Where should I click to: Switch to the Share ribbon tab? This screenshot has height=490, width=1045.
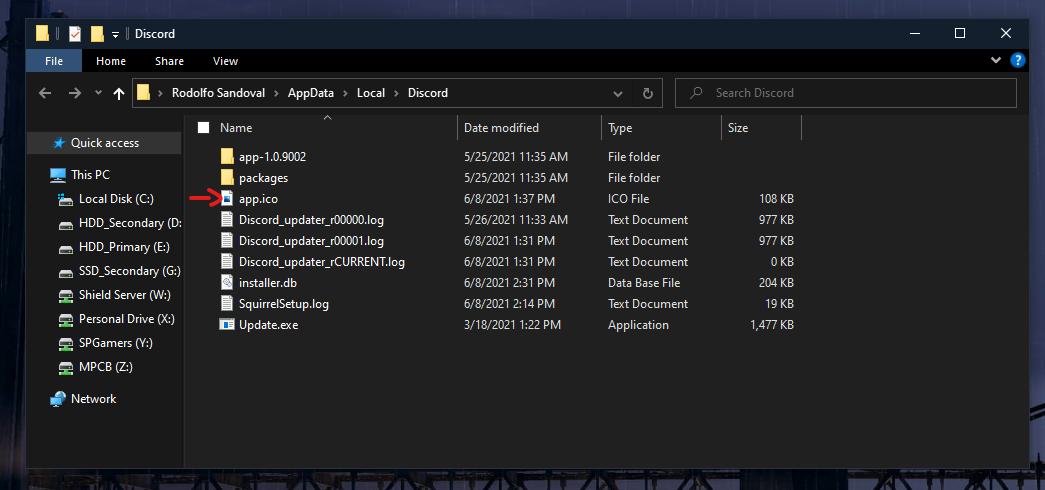[x=169, y=61]
